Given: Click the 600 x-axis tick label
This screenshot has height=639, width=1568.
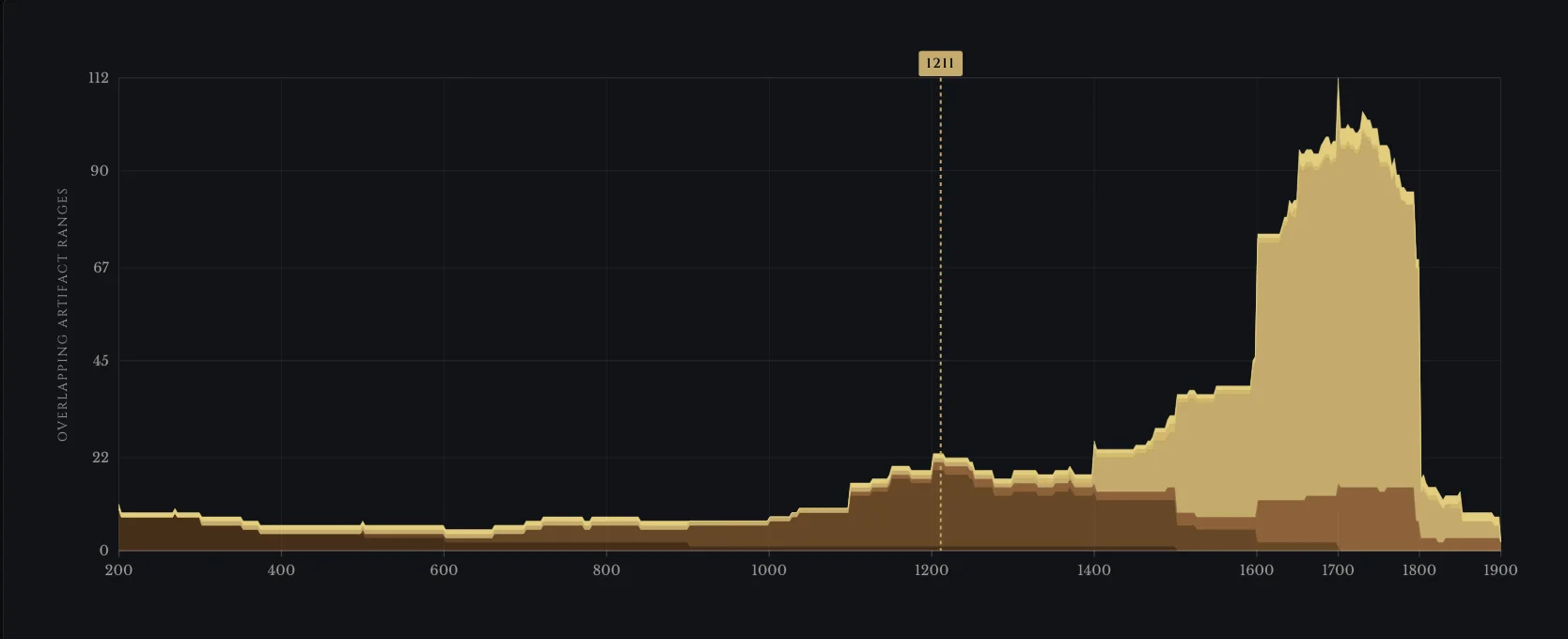Looking at the screenshot, I should pyautogui.click(x=444, y=569).
